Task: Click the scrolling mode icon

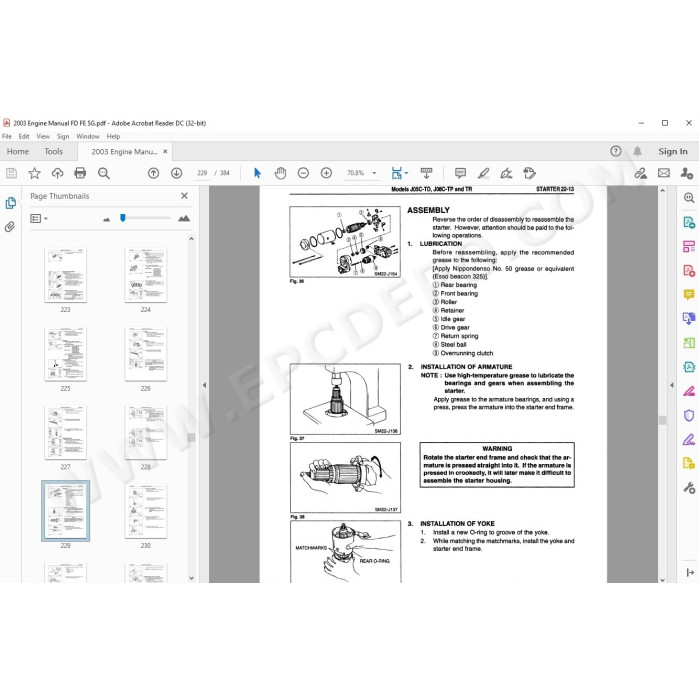Action: (x=426, y=173)
